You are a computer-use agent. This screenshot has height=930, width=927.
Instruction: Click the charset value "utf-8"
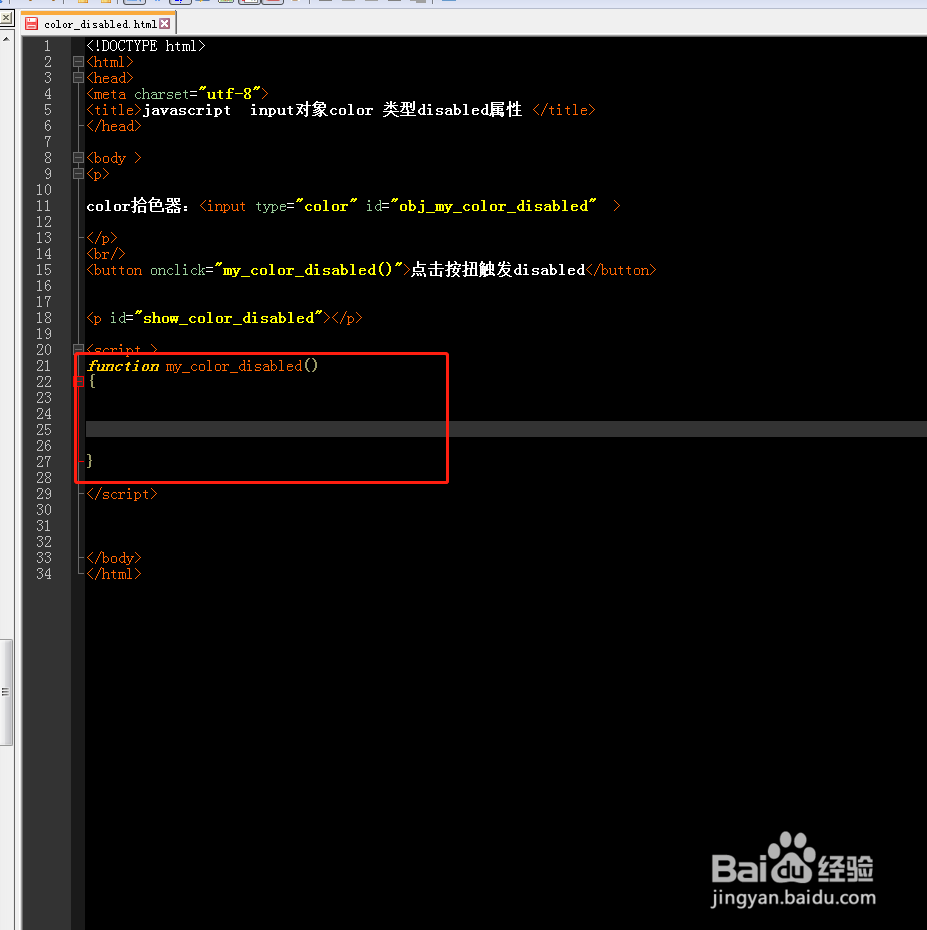pyautogui.click(x=230, y=94)
